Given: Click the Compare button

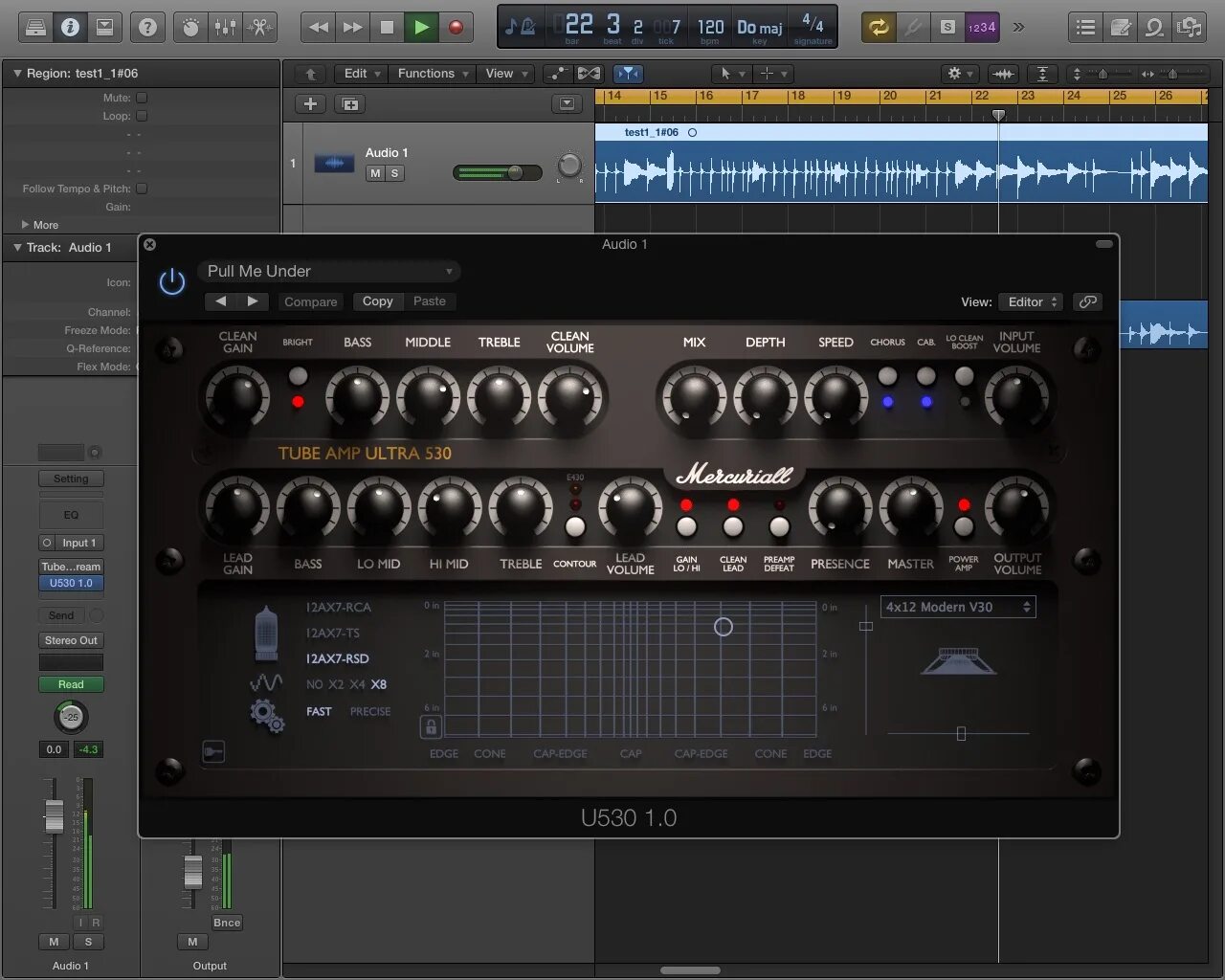Looking at the screenshot, I should [311, 301].
